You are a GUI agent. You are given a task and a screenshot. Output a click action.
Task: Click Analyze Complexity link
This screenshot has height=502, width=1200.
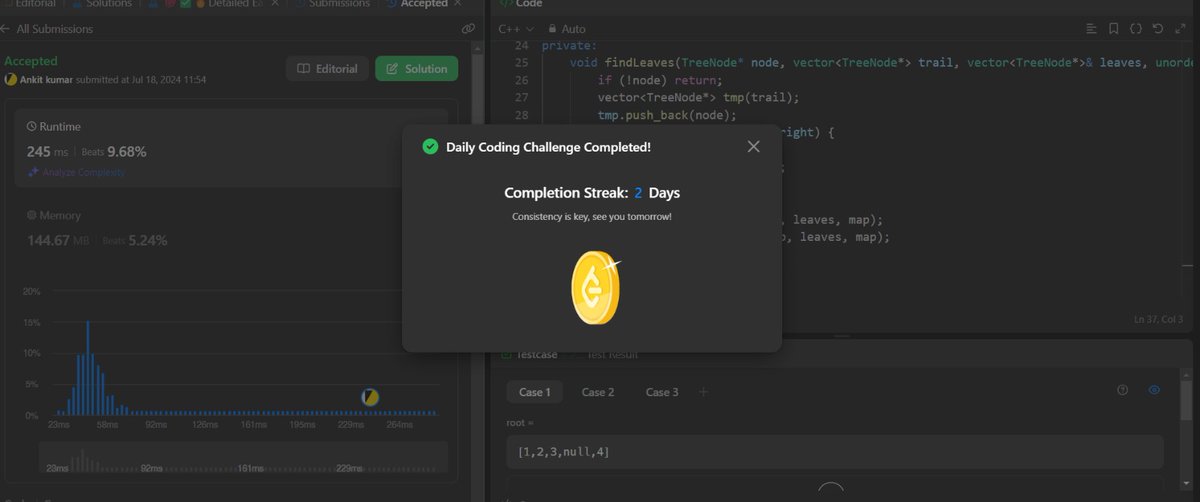pos(76,172)
